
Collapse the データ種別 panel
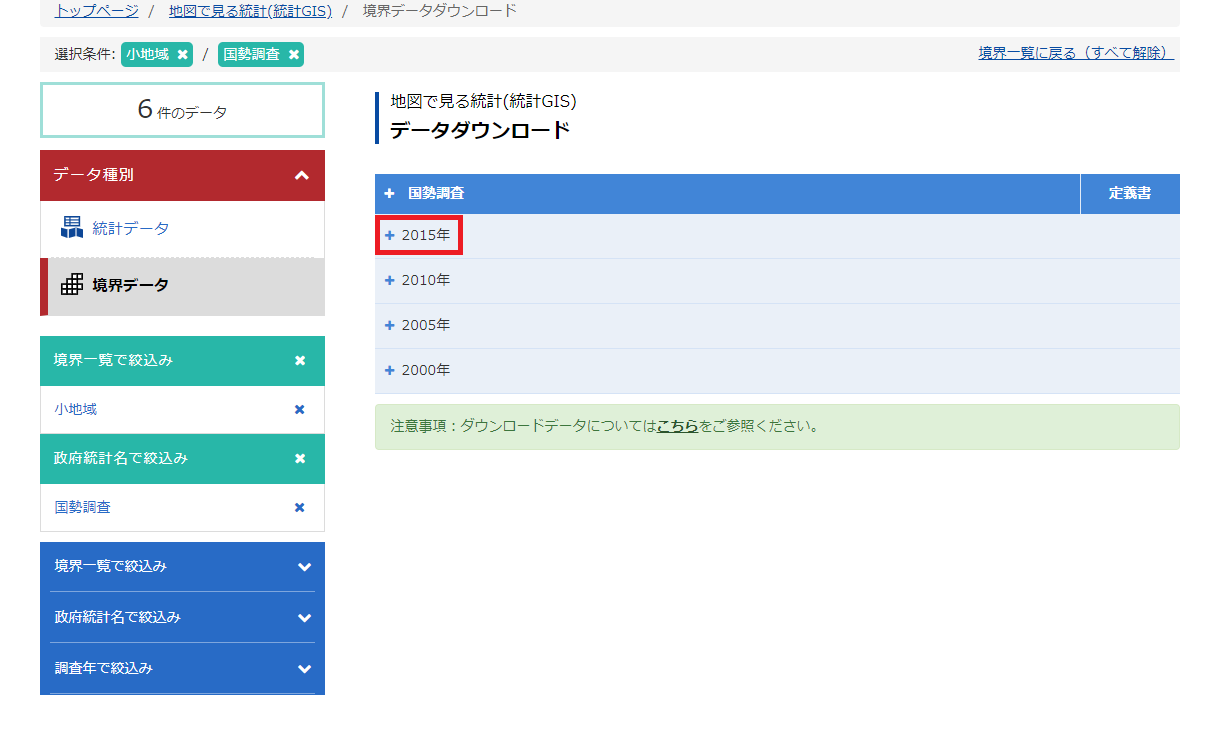click(x=302, y=176)
